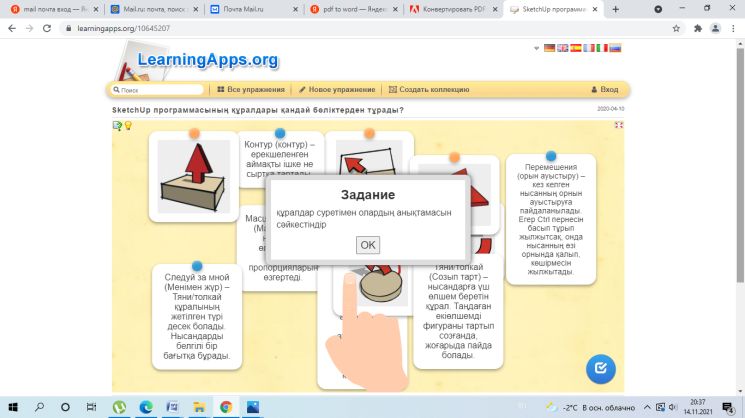Show the task description icon
The width and height of the screenshot is (745, 418).
[117, 125]
